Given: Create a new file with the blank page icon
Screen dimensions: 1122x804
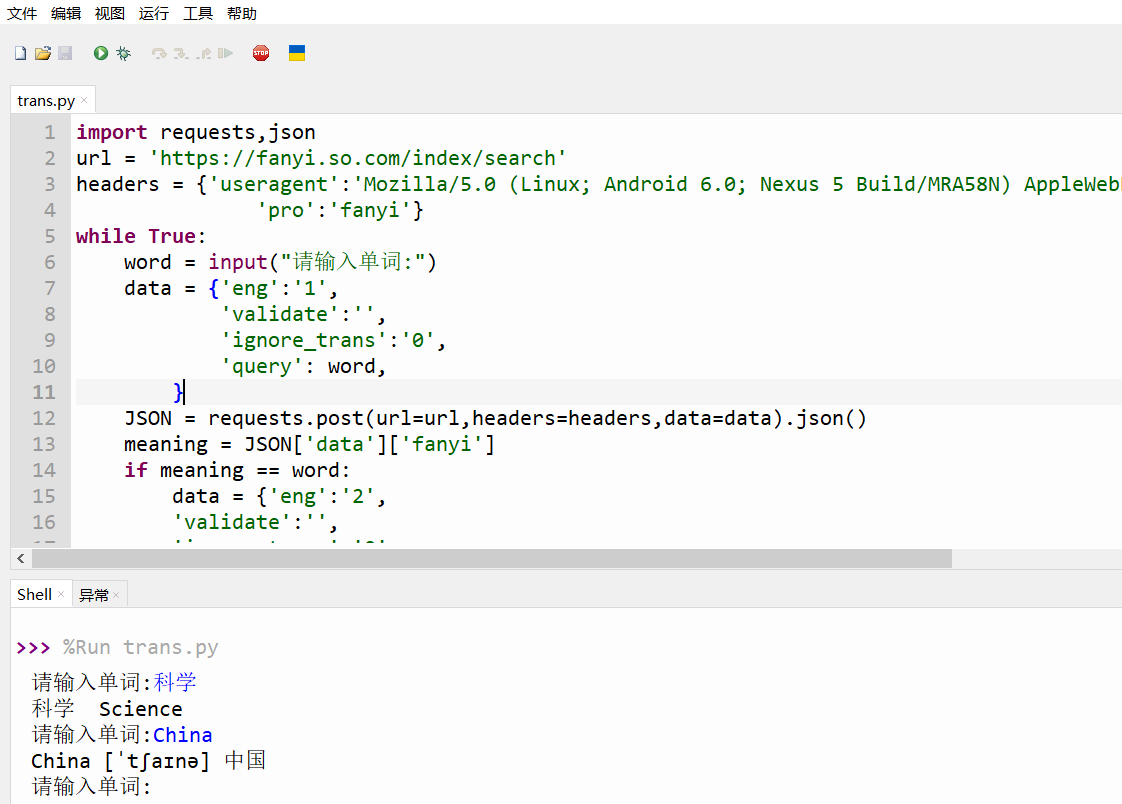Looking at the screenshot, I should 21,53.
